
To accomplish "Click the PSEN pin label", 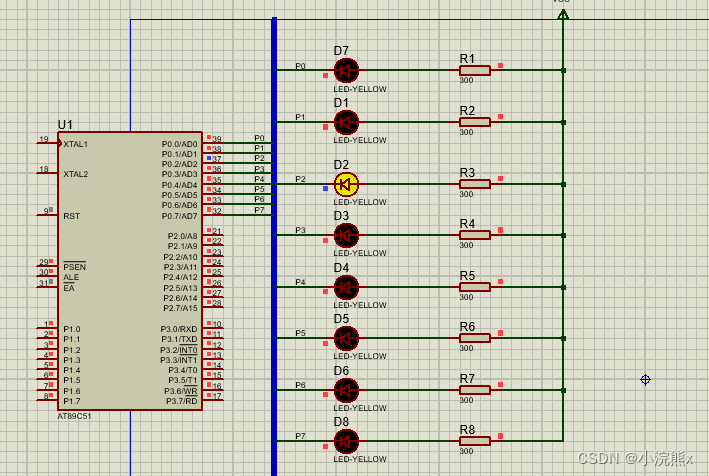I will pos(75,267).
